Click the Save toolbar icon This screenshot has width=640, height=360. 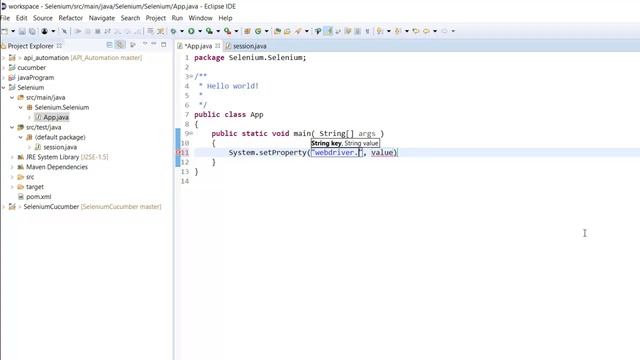(x=22, y=31)
